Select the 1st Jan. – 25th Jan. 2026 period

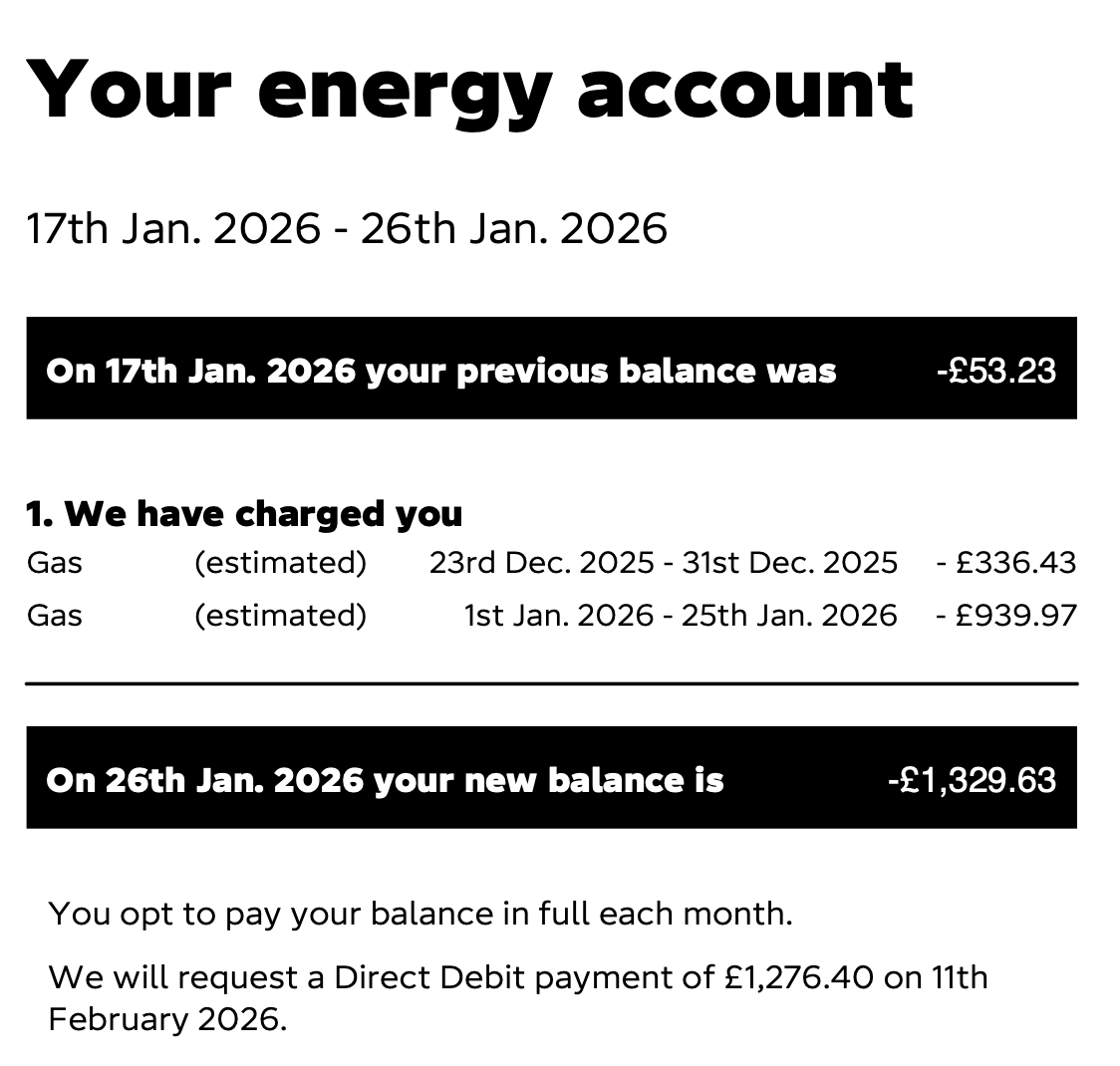coord(681,615)
